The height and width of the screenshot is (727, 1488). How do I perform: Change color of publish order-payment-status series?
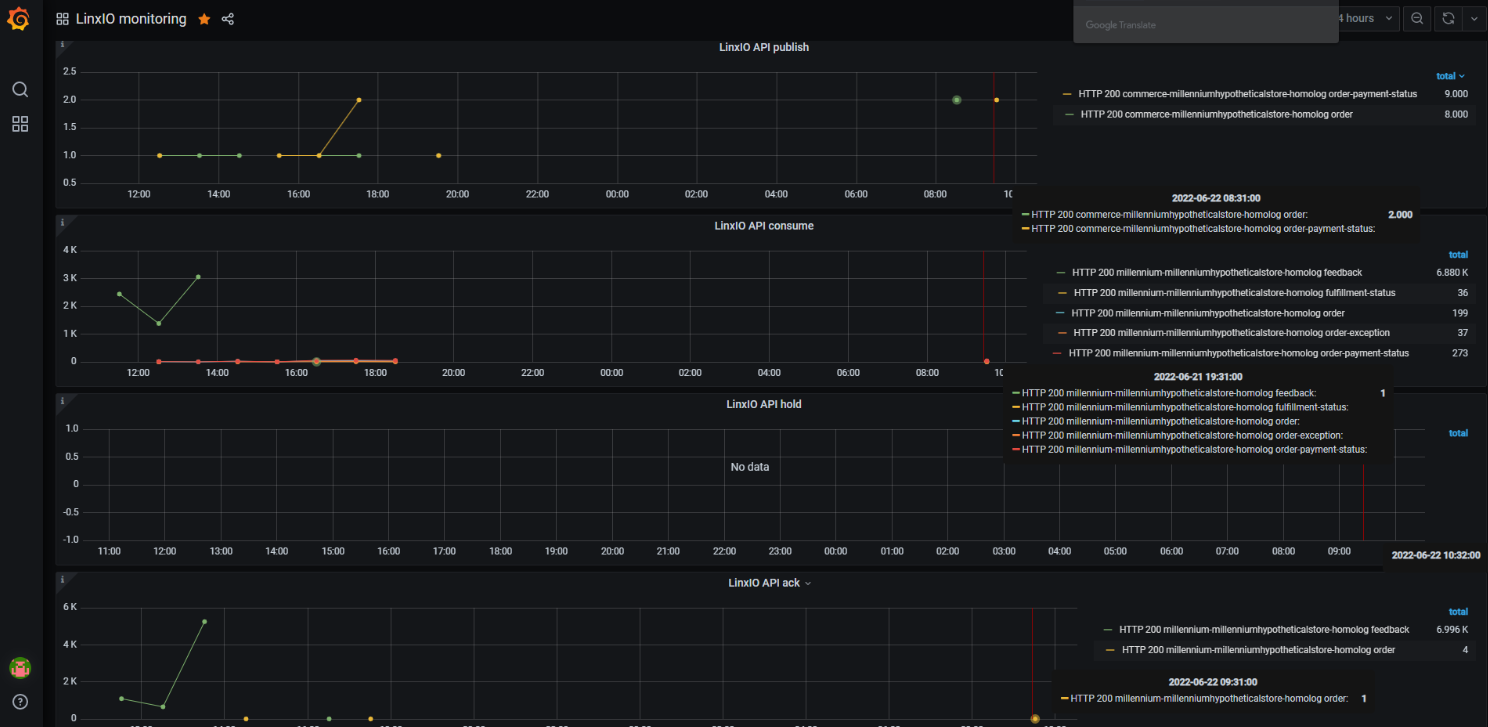[1066, 94]
